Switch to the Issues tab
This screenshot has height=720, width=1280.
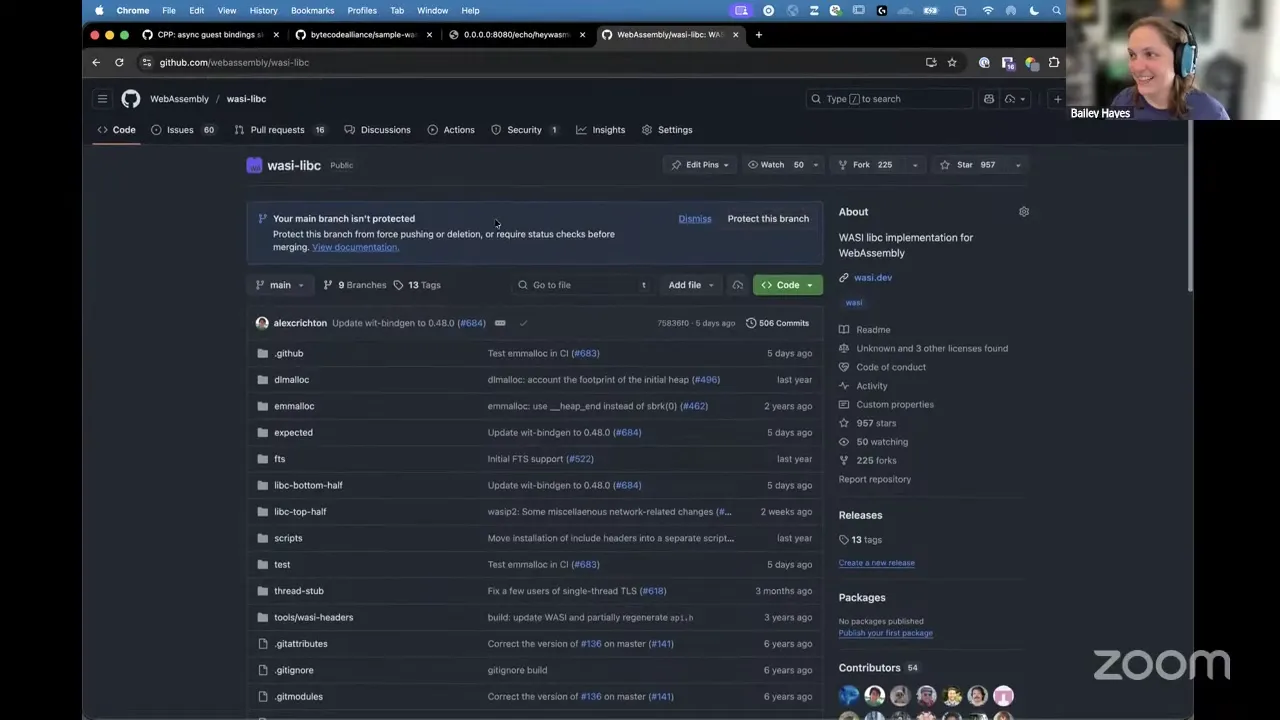click(x=181, y=130)
